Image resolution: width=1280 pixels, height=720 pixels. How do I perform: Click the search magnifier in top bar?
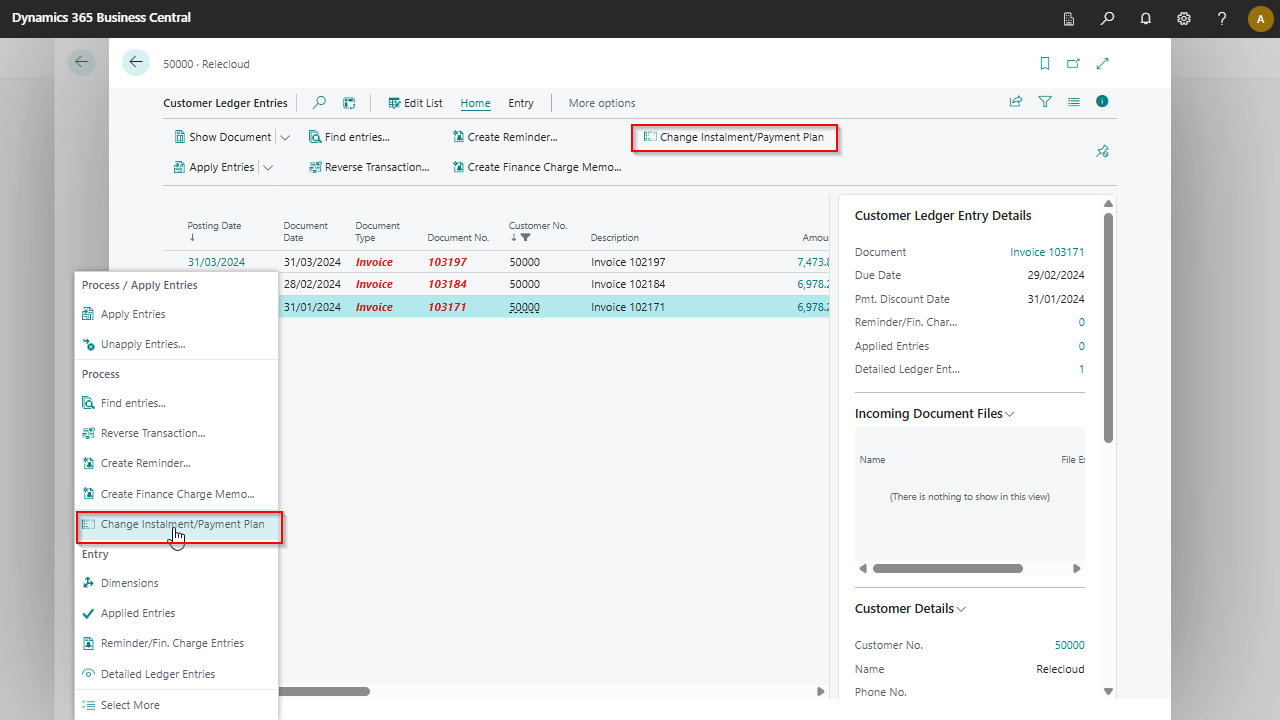pos(1107,19)
